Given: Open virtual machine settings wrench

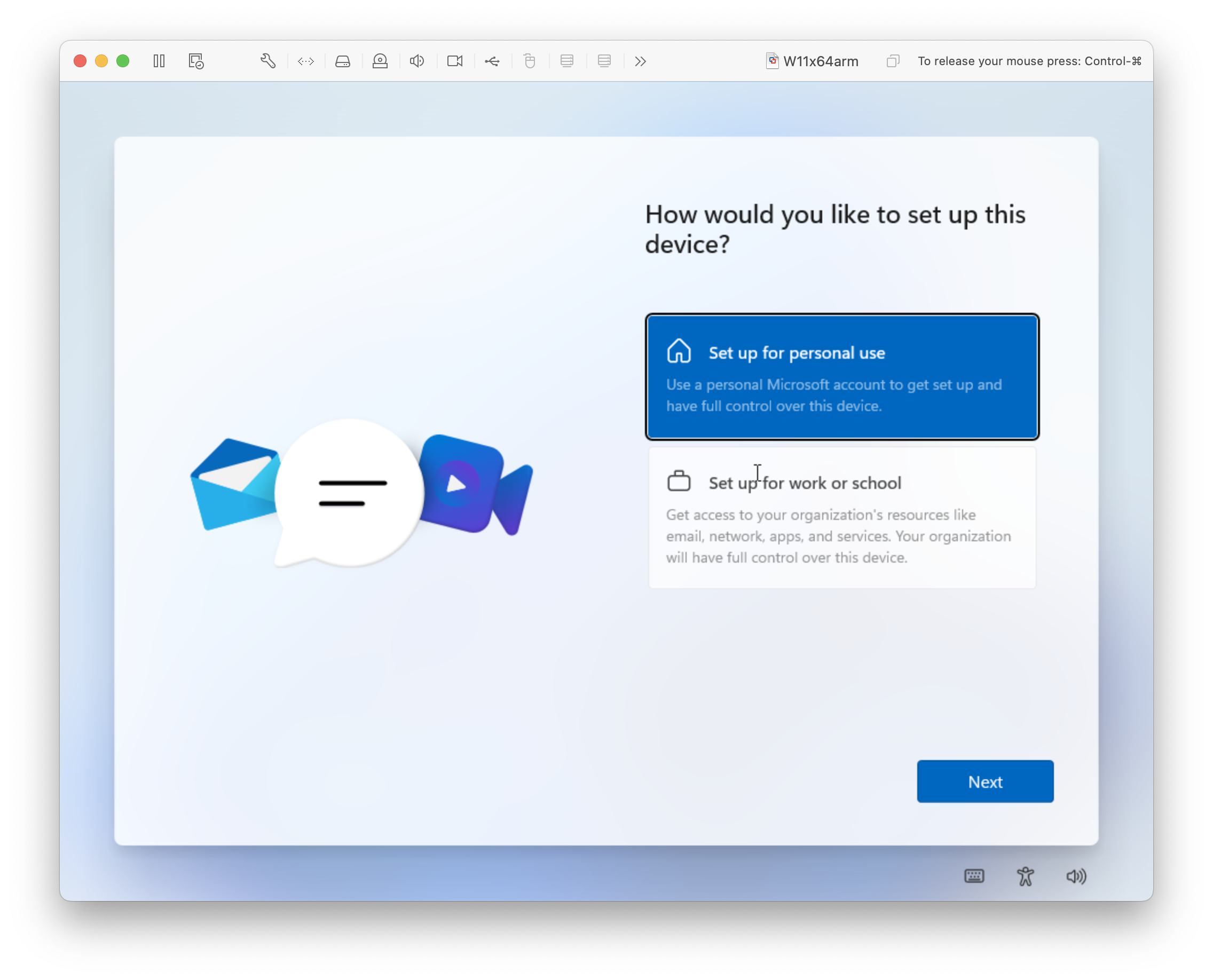Looking at the screenshot, I should (267, 61).
